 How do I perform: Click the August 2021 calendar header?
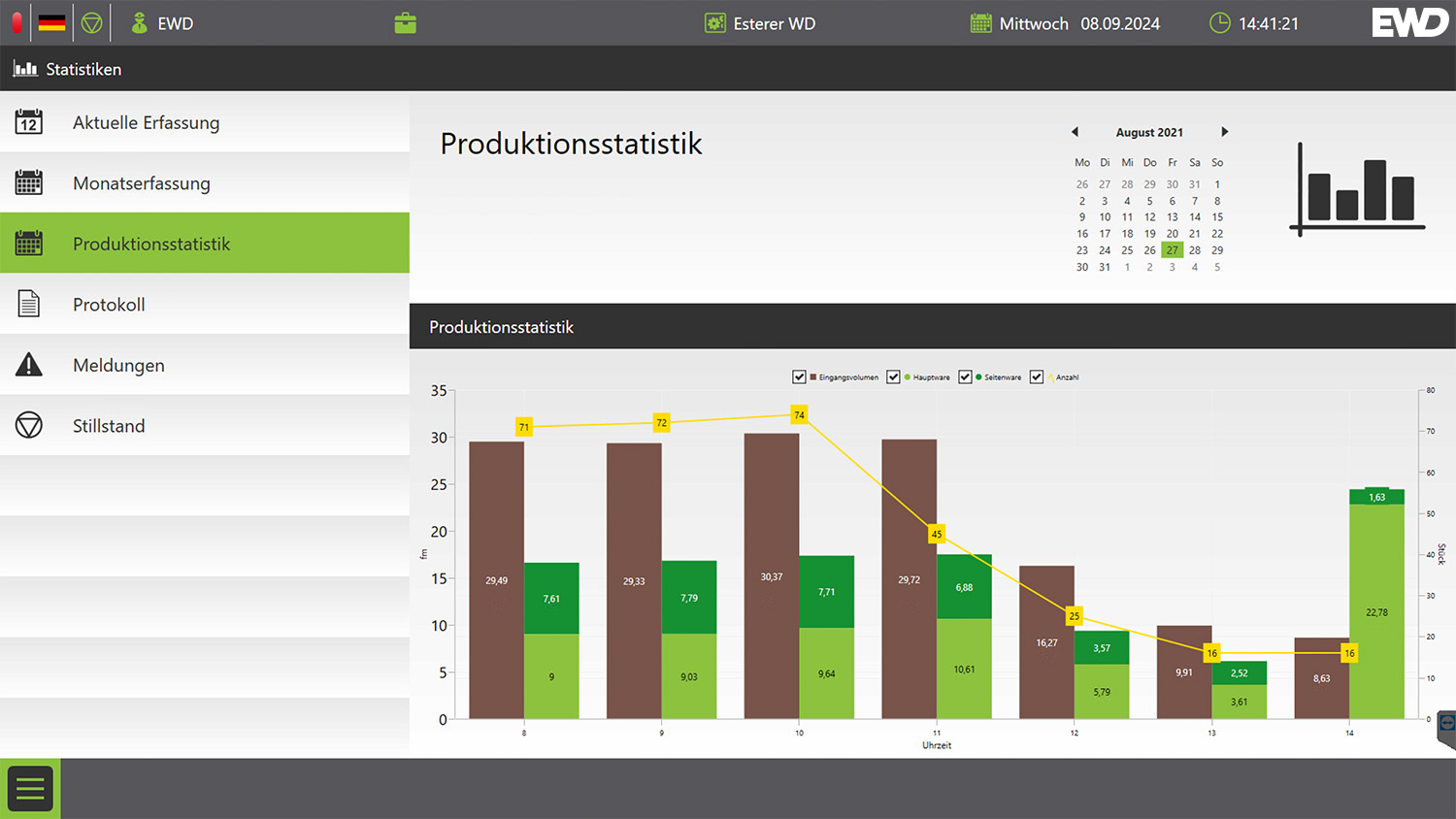coord(1149,132)
